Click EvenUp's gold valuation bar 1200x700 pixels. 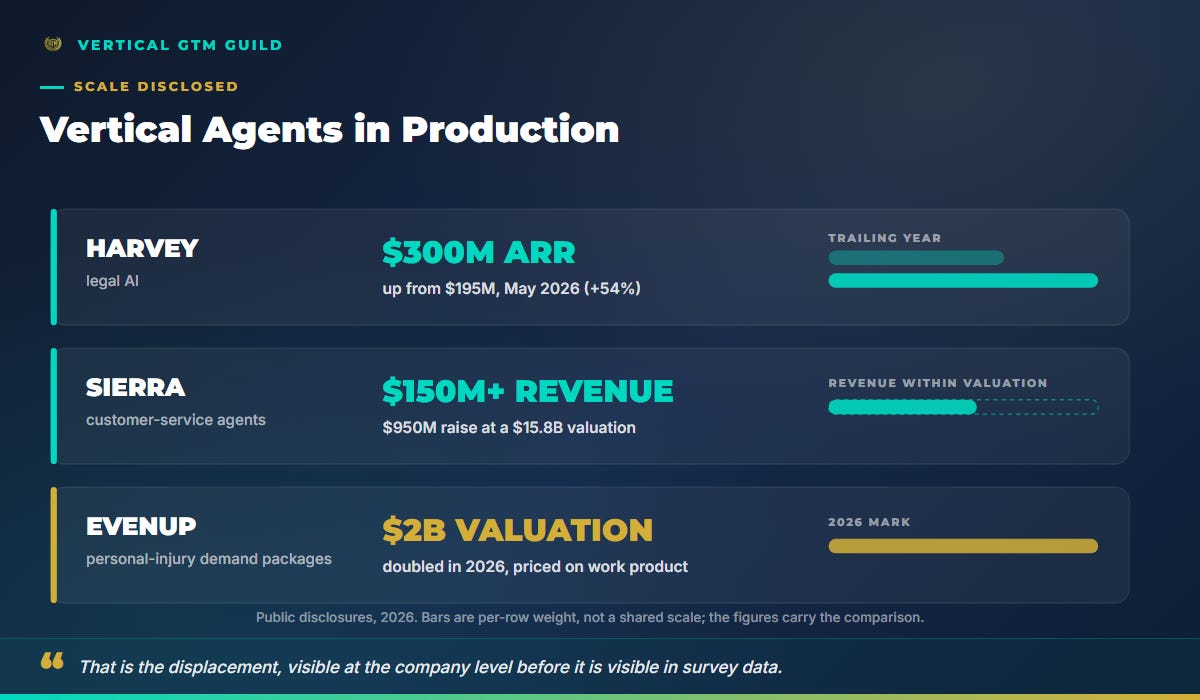point(963,546)
